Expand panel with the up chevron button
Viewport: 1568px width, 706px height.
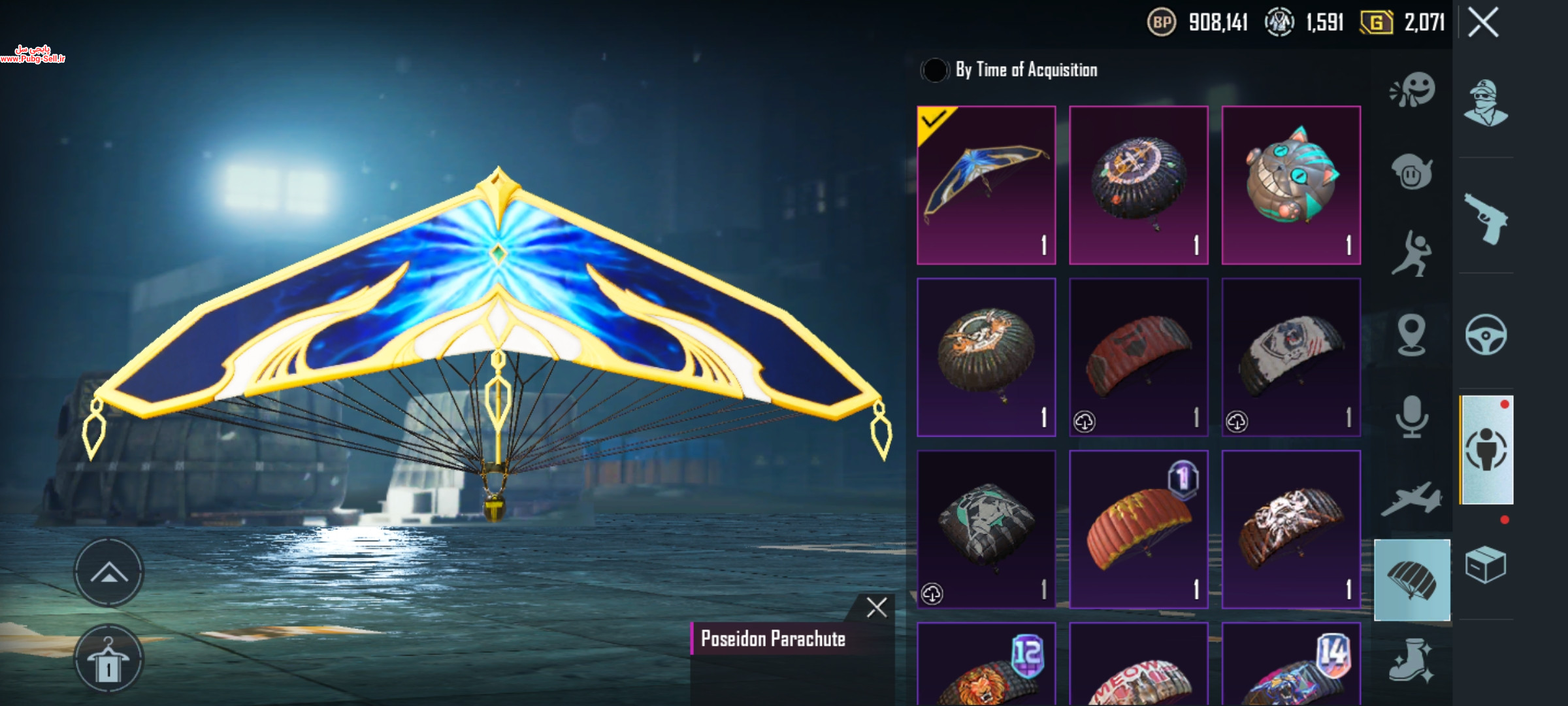108,573
